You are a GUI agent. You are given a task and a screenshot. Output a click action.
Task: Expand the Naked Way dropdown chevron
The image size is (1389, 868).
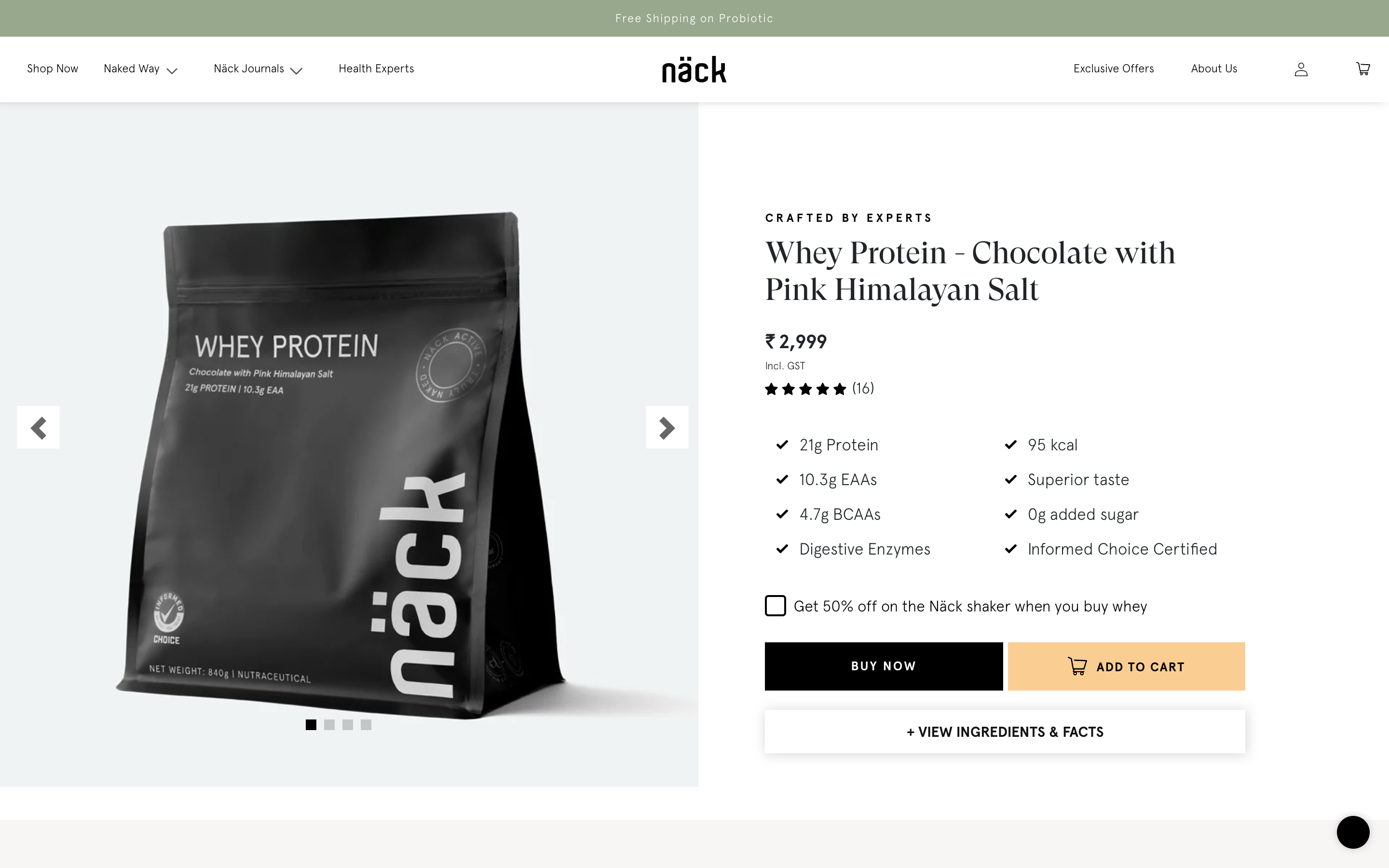(x=172, y=70)
